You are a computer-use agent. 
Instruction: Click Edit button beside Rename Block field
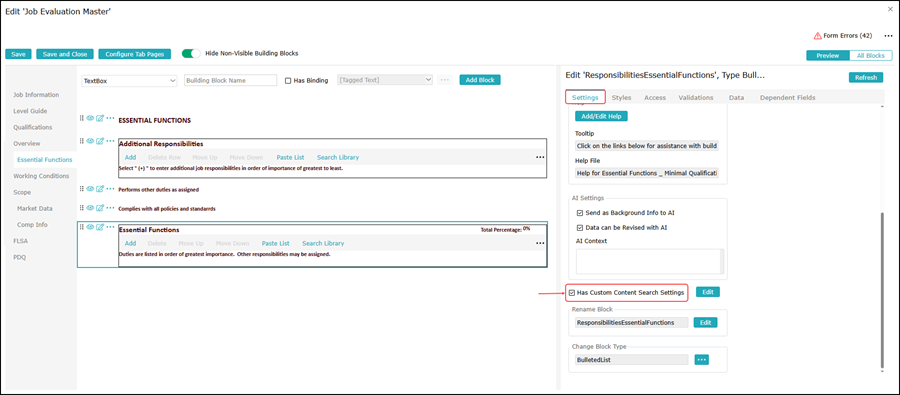click(705, 323)
